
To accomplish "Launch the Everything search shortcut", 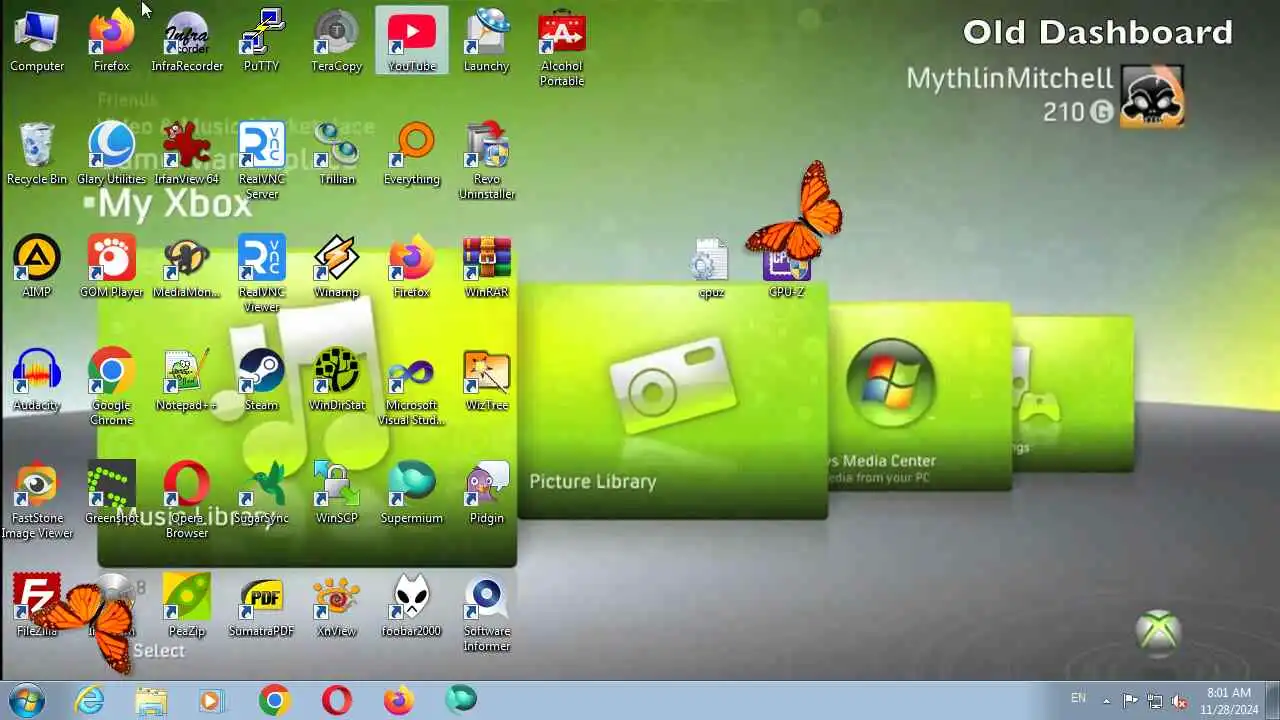I will [x=412, y=155].
